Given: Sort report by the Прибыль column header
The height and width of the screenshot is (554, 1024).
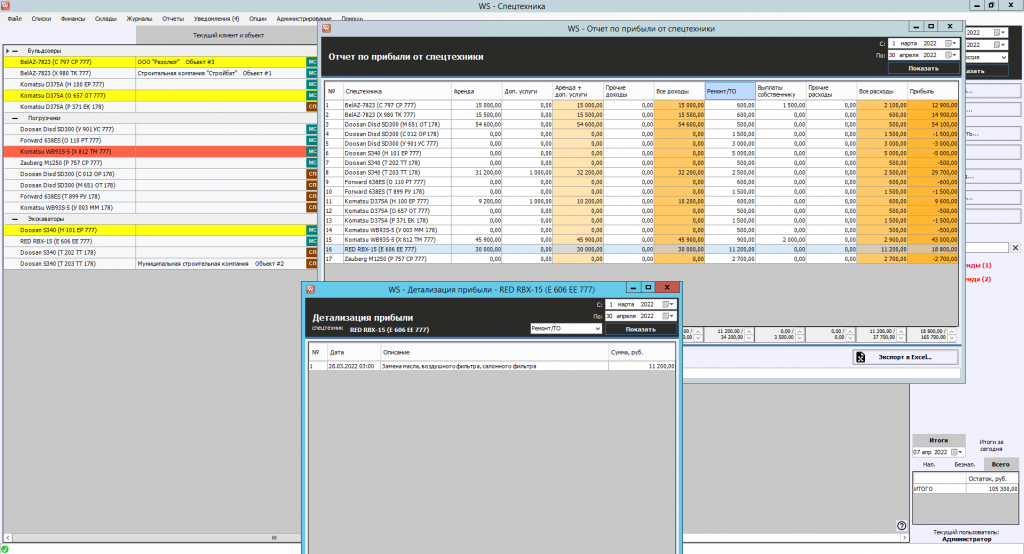Looking at the screenshot, I should point(933,91).
